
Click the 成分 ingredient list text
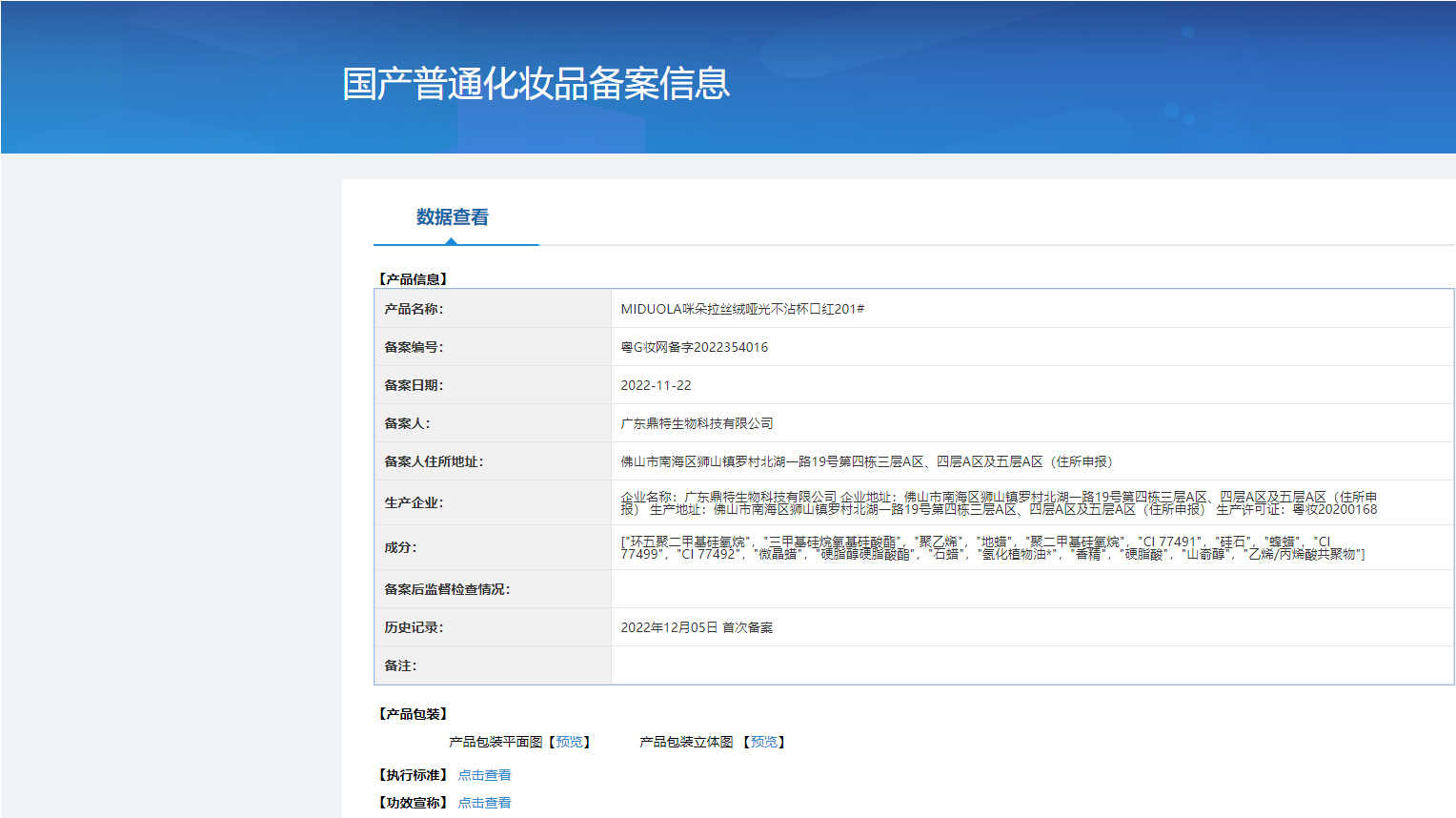click(992, 547)
